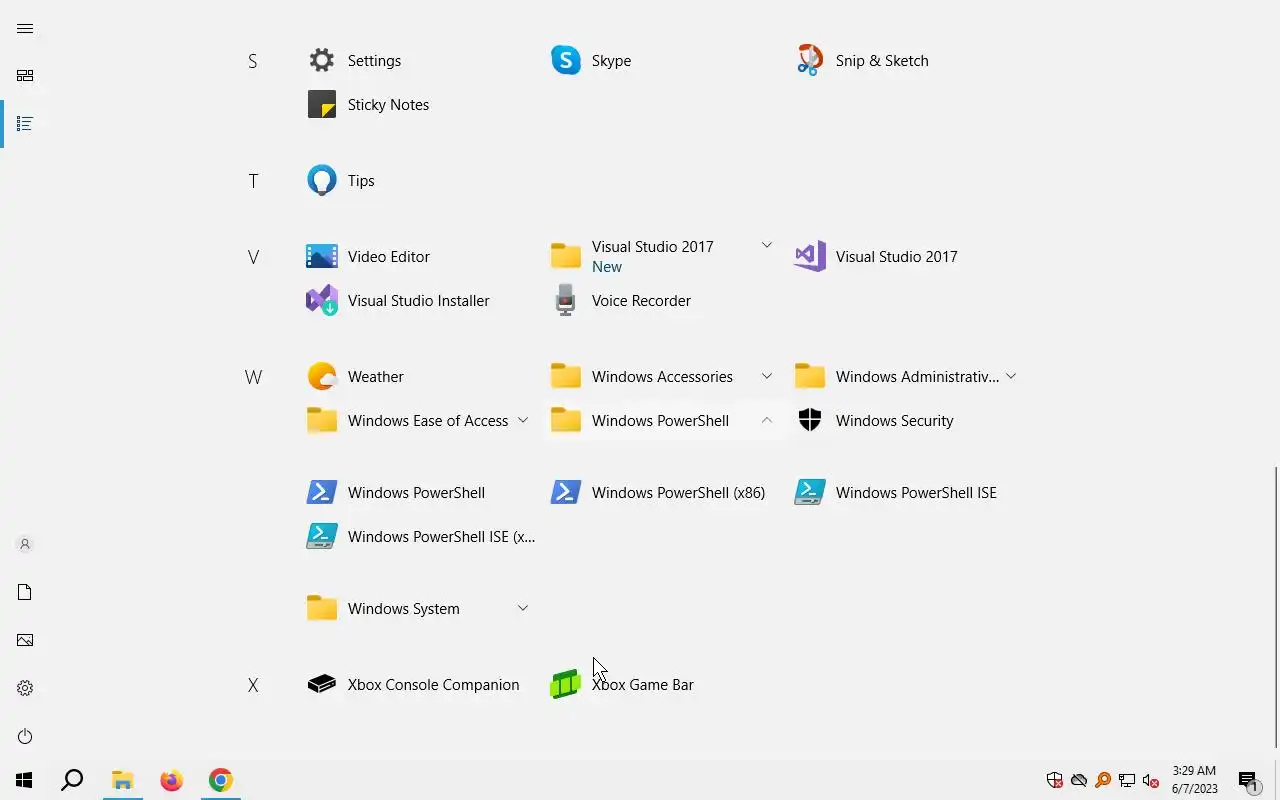
Task: Click the letter V section header
Action: coord(253,257)
